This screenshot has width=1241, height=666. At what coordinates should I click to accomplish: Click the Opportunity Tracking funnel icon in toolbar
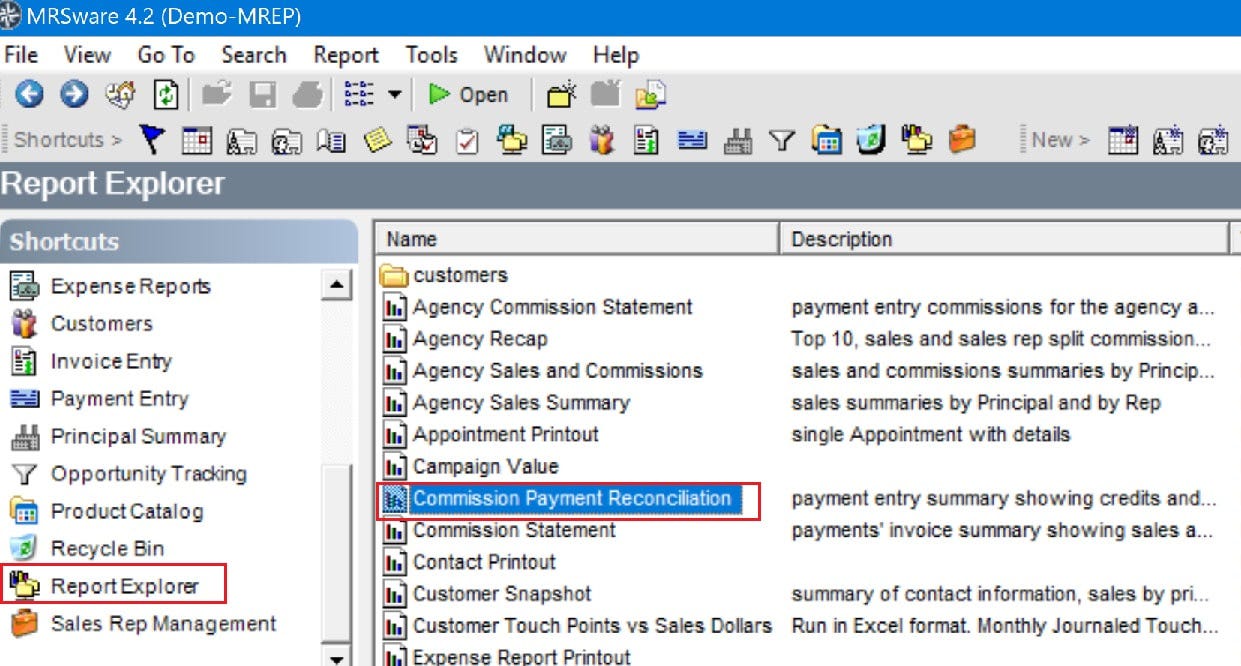coord(781,141)
